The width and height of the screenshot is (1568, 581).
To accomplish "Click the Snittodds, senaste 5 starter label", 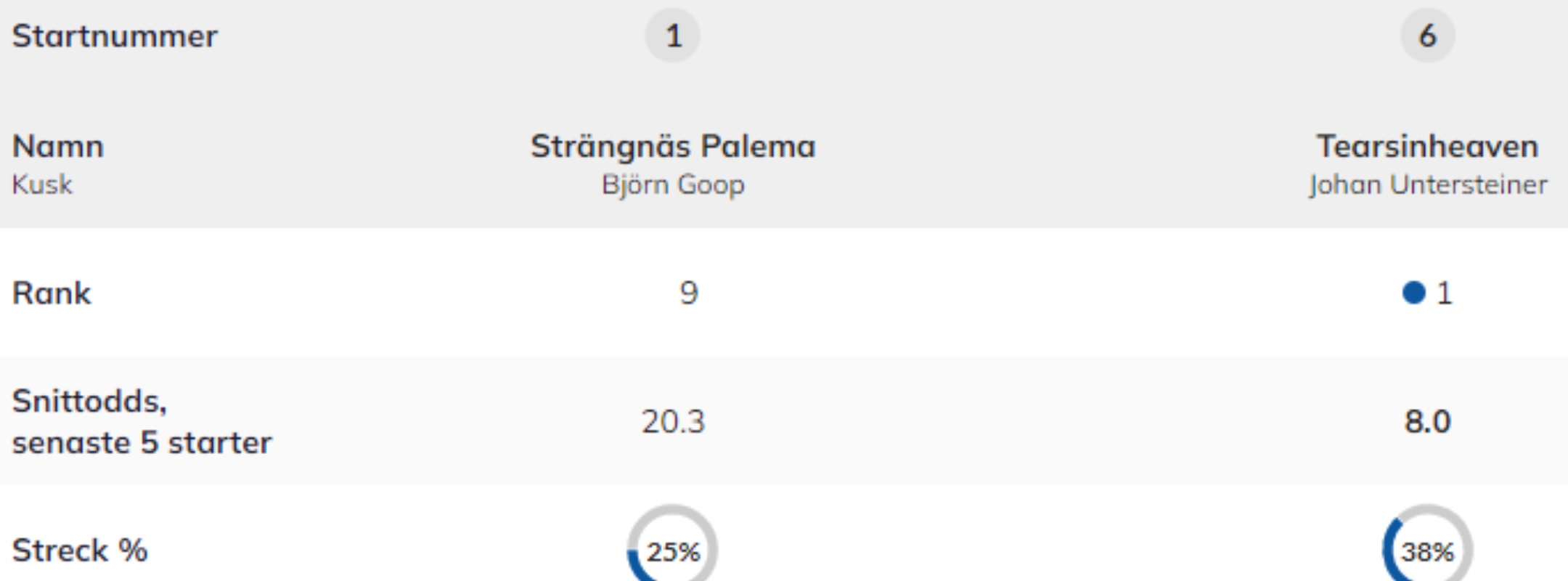I will [x=142, y=421].
